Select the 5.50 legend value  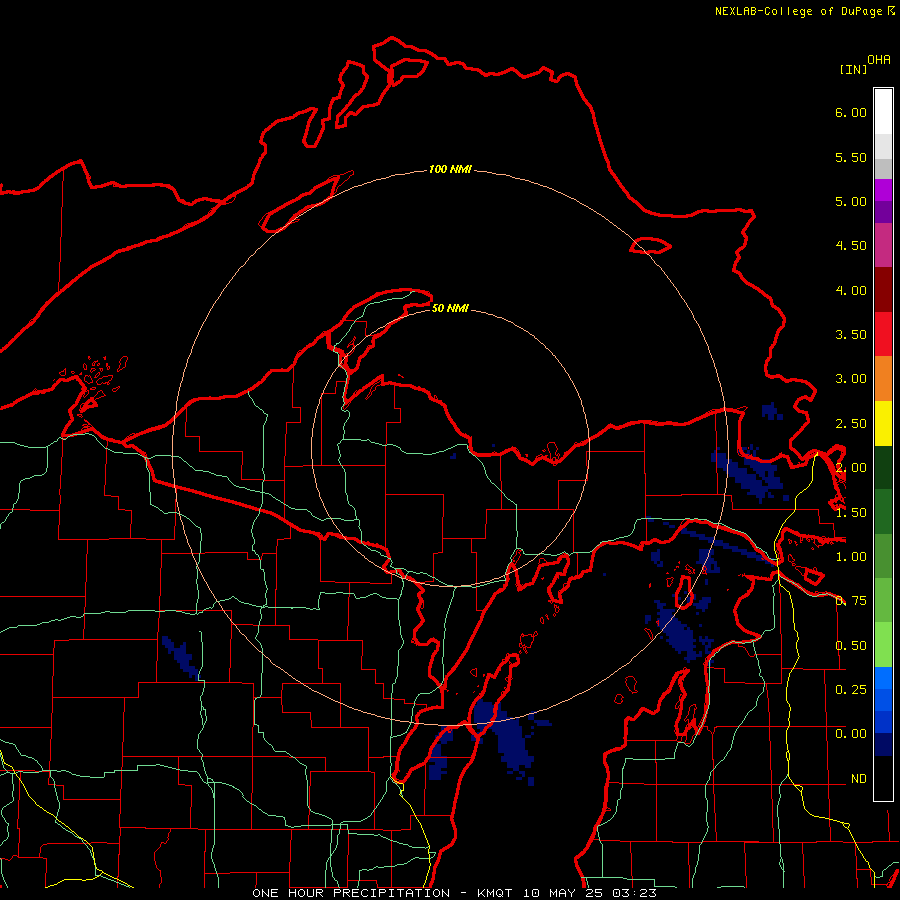(851, 157)
